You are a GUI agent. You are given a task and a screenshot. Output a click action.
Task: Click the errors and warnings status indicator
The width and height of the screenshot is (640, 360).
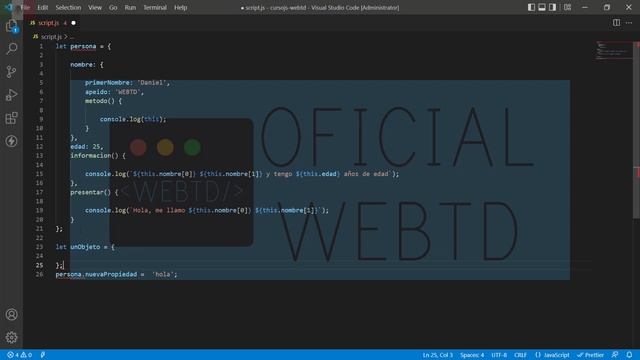(19, 355)
